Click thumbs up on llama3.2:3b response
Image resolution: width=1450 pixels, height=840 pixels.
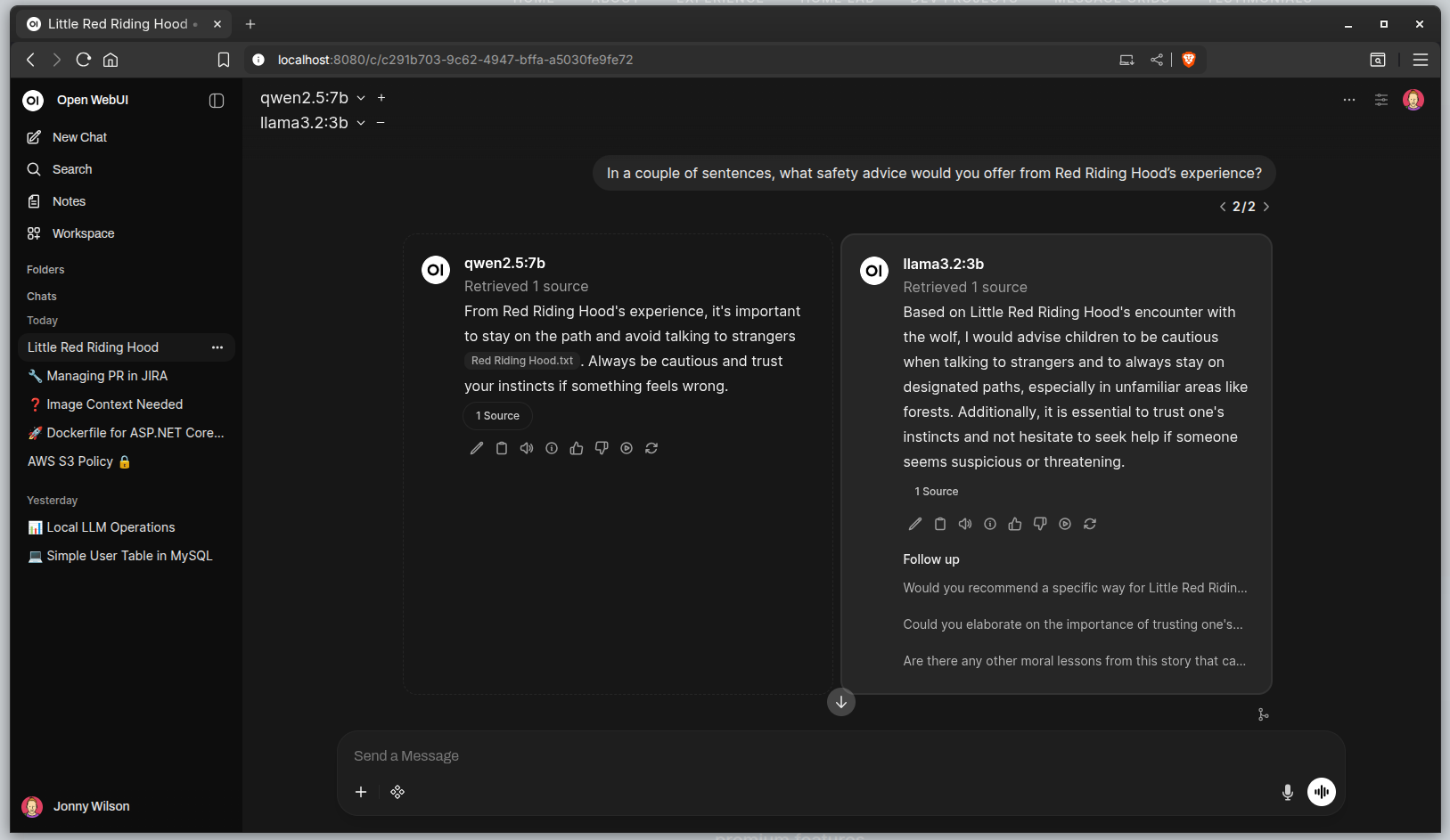[1015, 524]
